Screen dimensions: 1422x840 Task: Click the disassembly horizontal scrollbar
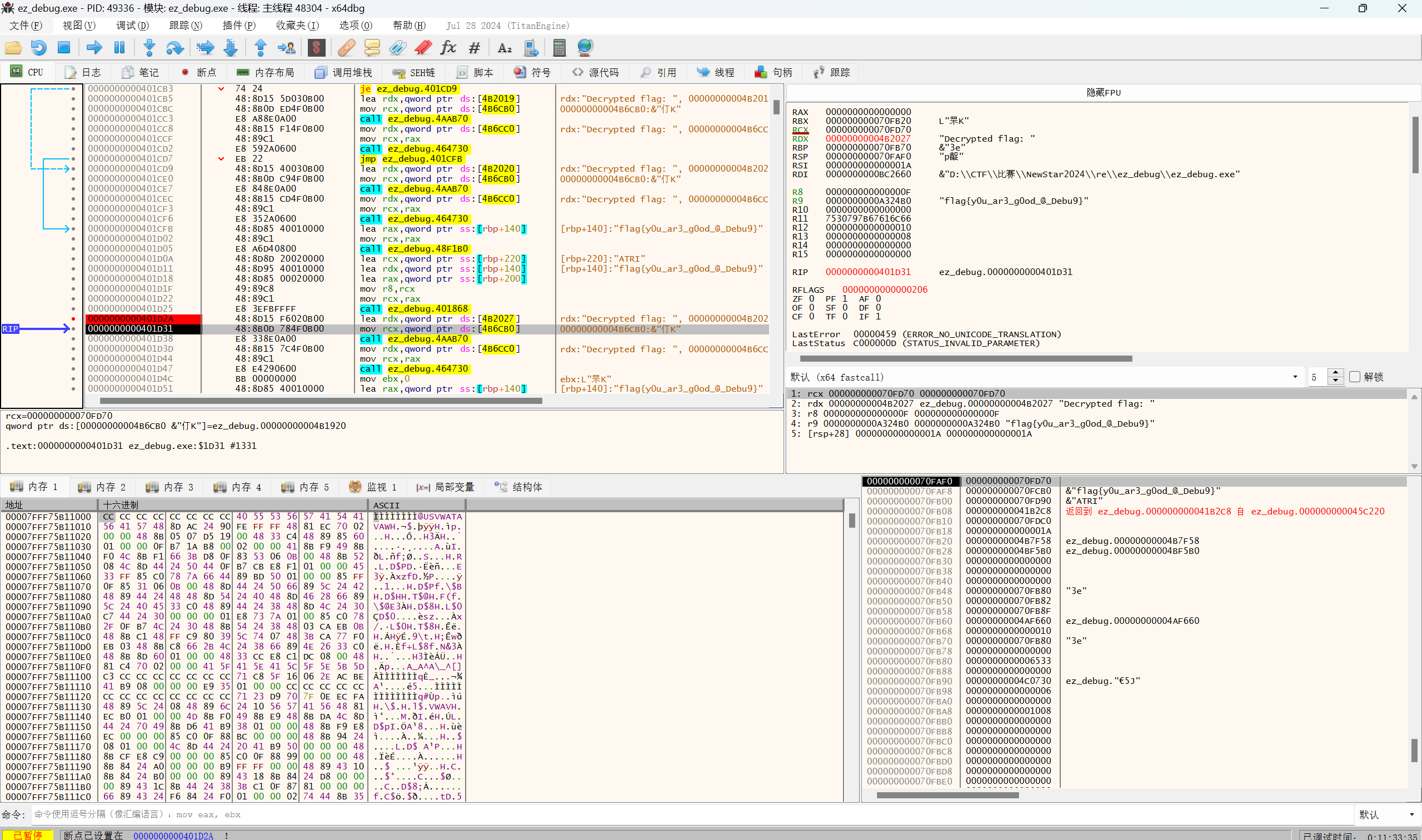[321, 401]
